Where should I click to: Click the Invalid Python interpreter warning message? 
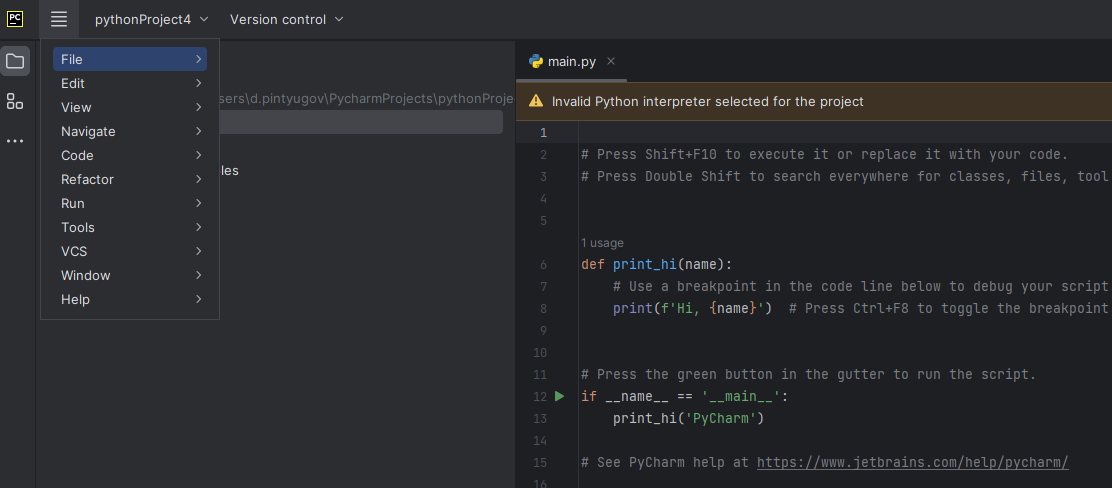[x=707, y=101]
